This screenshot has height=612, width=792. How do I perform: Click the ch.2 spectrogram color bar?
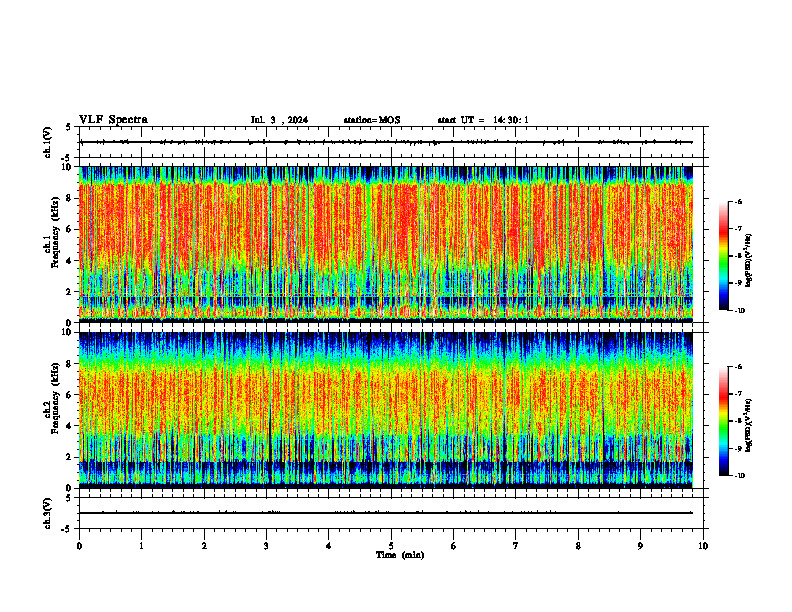pos(723,421)
